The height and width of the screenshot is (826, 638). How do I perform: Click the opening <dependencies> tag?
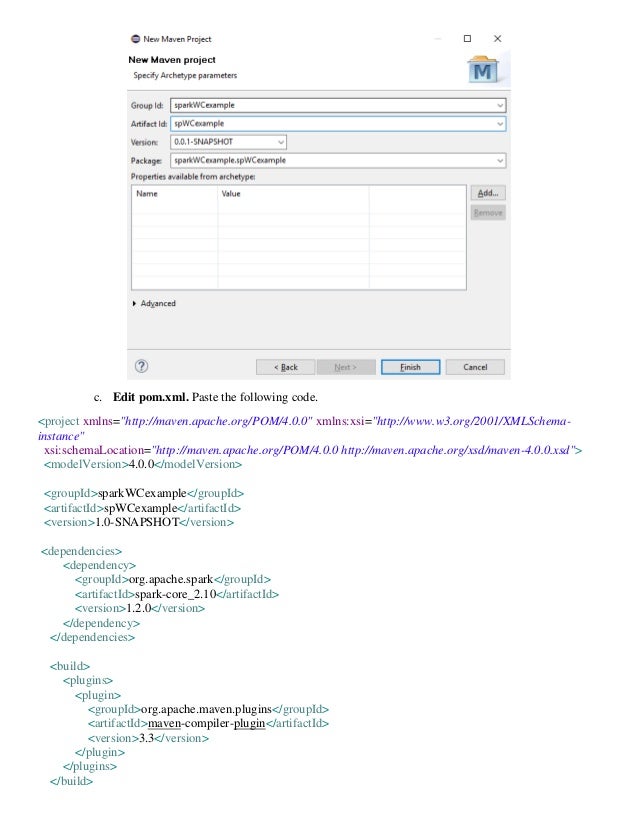82,551
